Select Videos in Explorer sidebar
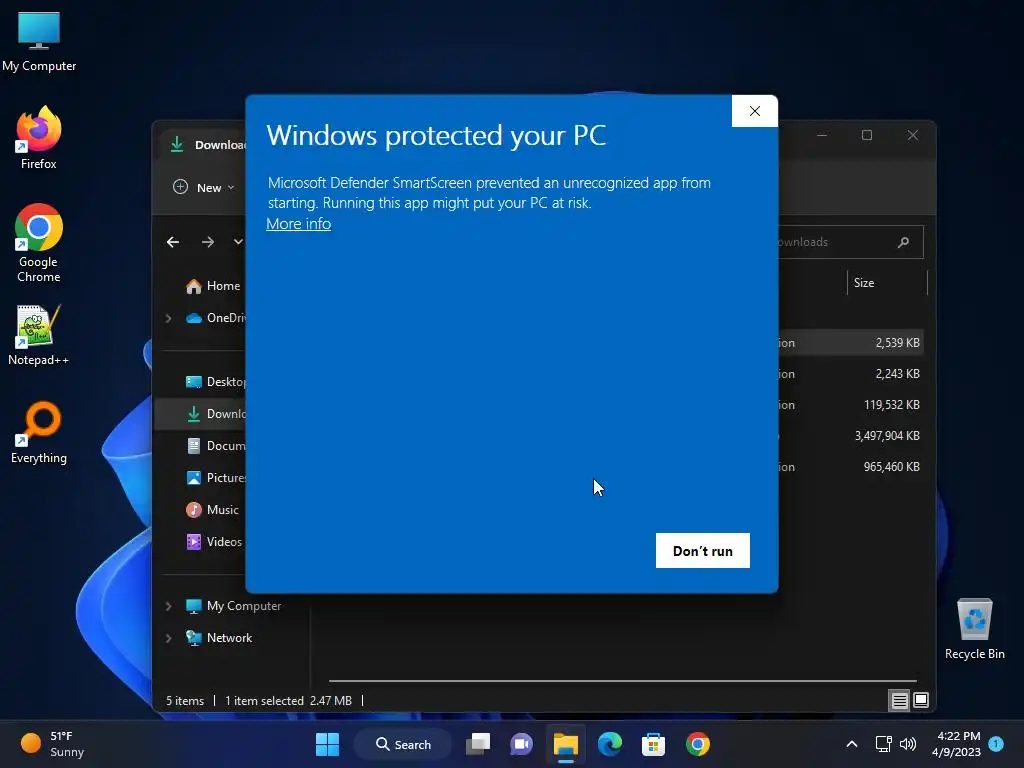The width and height of the screenshot is (1024, 768). (214, 542)
